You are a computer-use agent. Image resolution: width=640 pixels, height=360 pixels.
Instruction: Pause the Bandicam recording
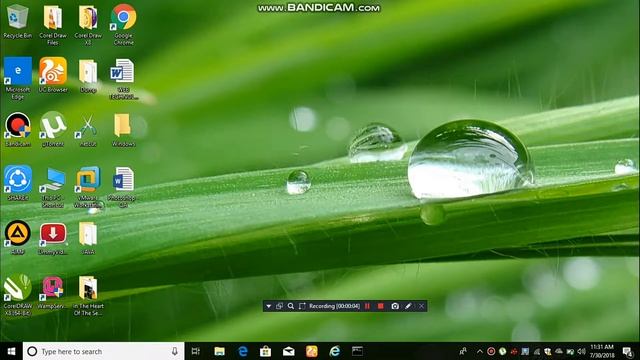tap(367, 306)
